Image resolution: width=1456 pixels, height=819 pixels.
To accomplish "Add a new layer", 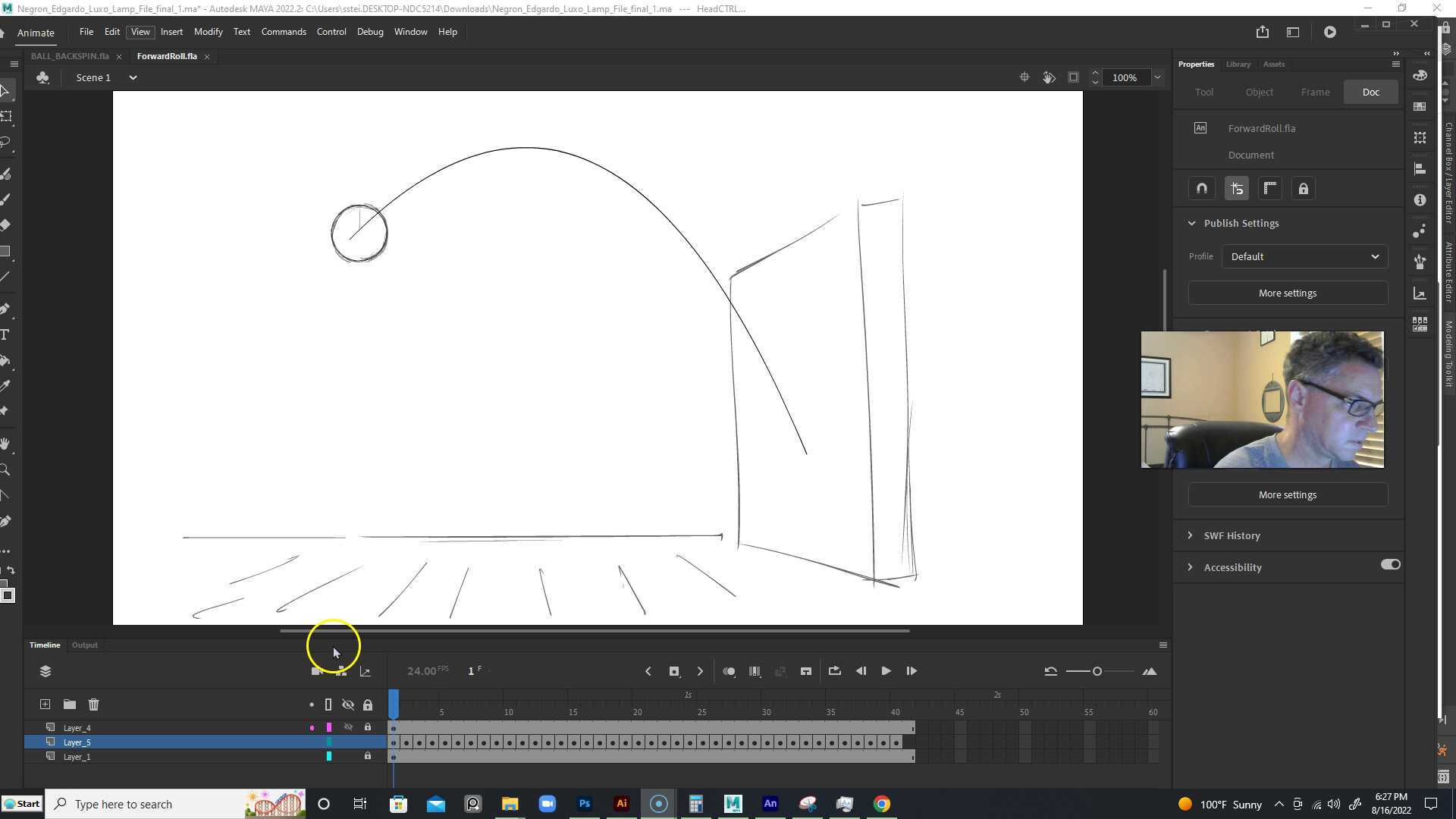I will point(45,704).
